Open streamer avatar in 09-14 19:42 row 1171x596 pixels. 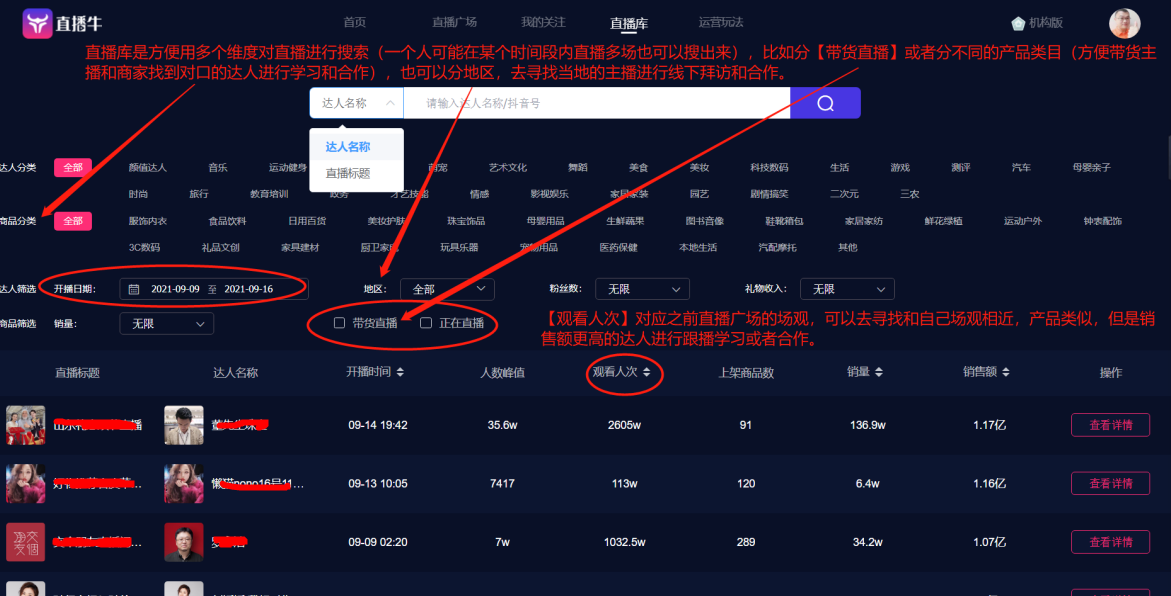click(x=184, y=425)
